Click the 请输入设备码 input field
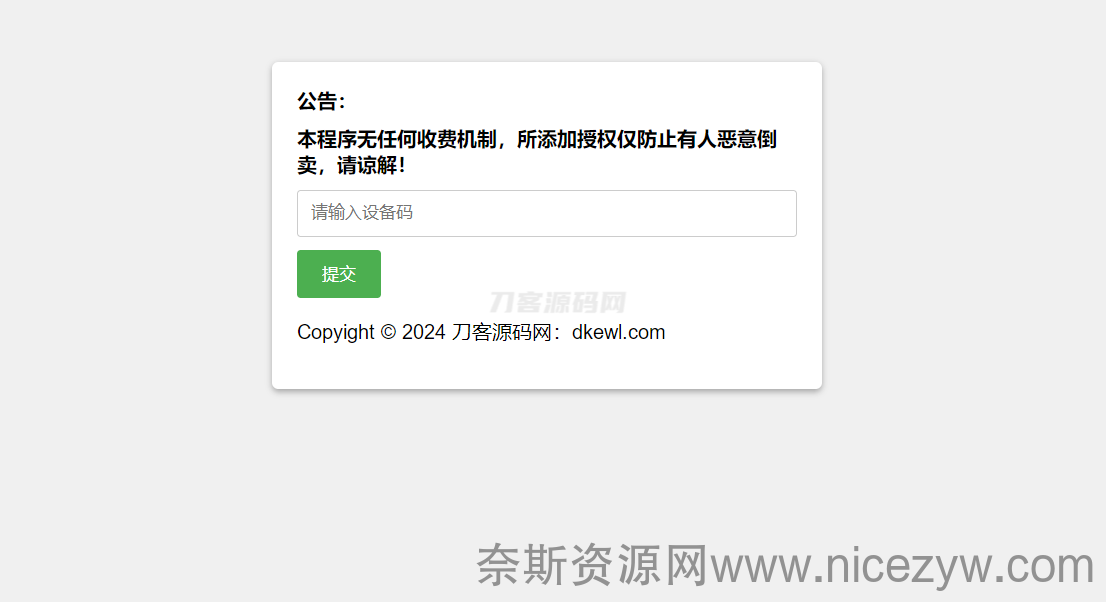 tap(547, 213)
